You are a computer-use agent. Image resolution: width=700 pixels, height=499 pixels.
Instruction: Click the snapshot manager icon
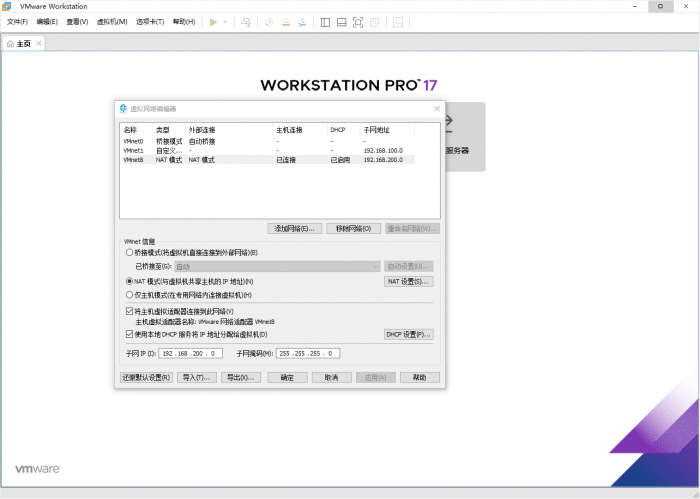303,21
